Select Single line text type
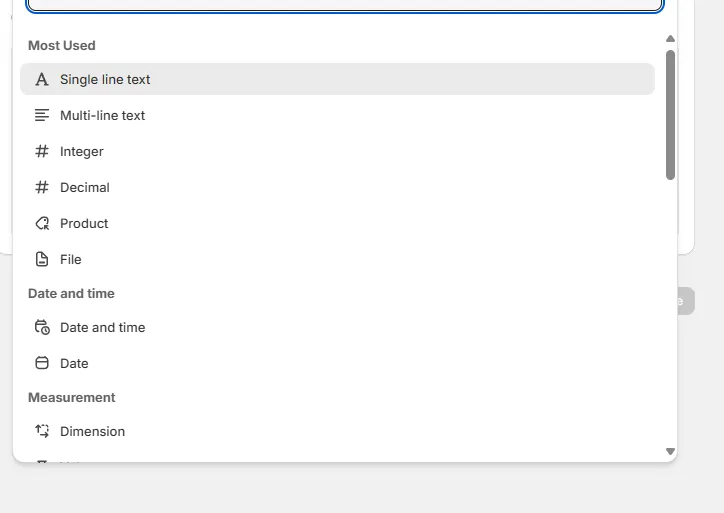Viewport: 724px width, 513px height. point(105,79)
